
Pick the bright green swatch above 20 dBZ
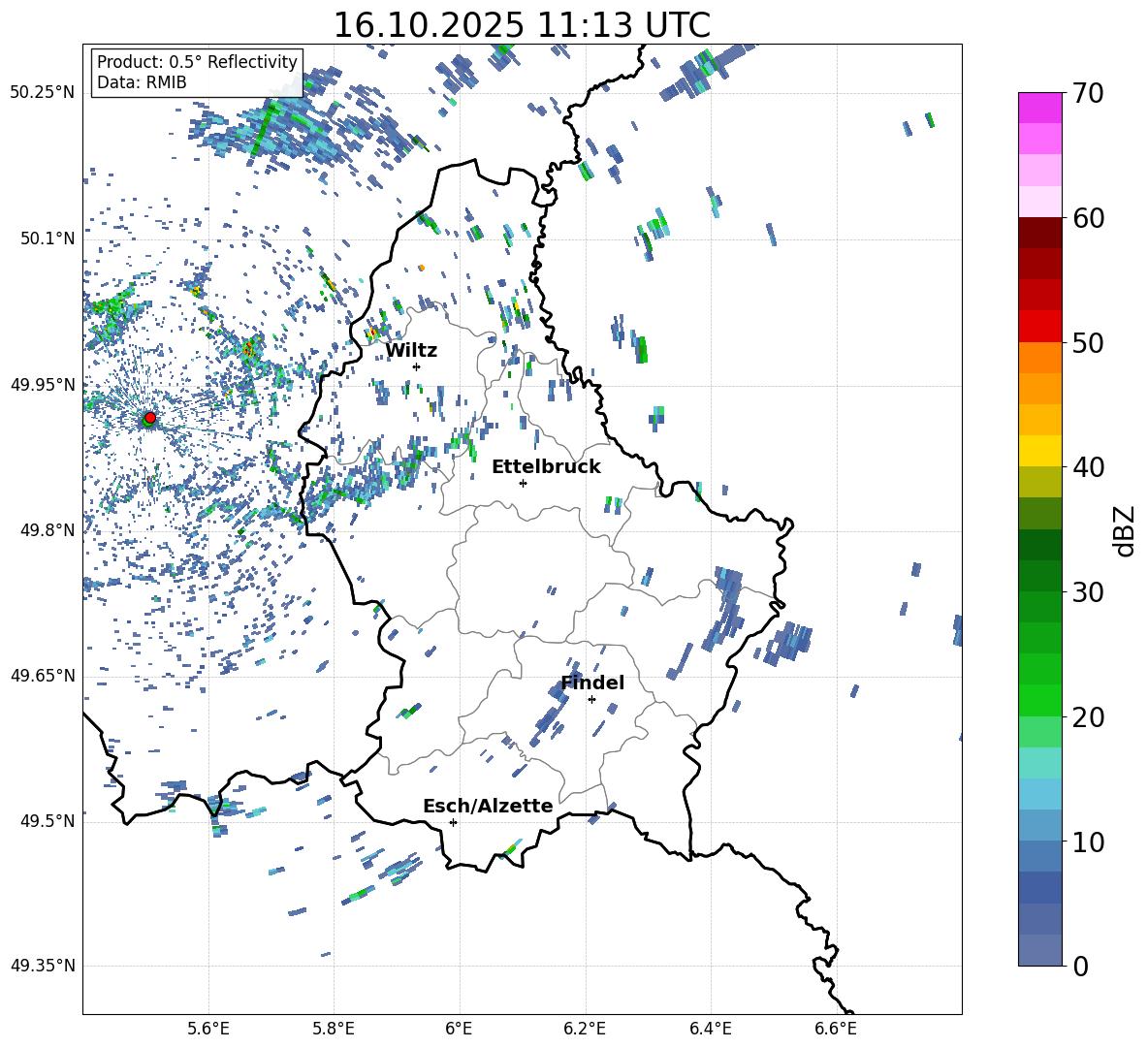[x=1040, y=700]
